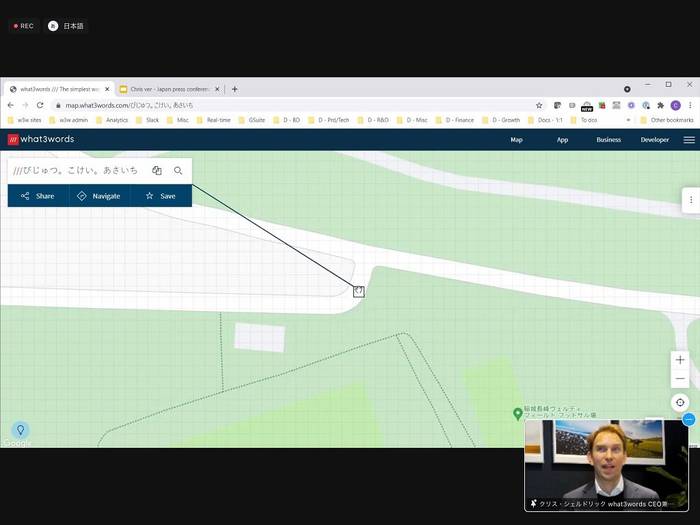Click the selected square marker on map
This screenshot has width=700, height=525.
pyautogui.click(x=358, y=292)
